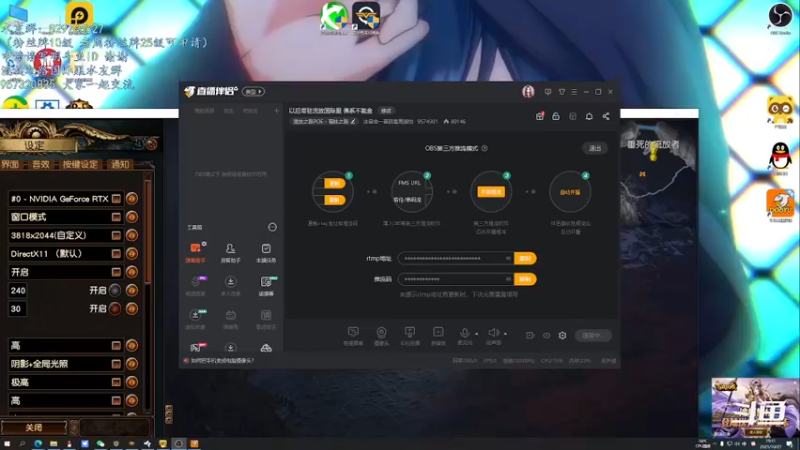Open the game promo thumbnail at bottom right
This screenshot has width=800, height=450.
click(x=755, y=408)
